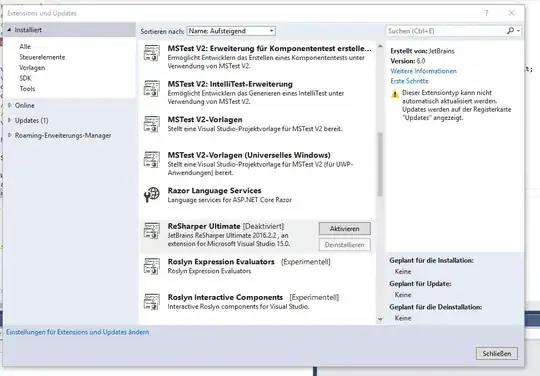Expand the Updates (1) category
Viewport: 540px width, 376px height.
[x=10, y=120]
